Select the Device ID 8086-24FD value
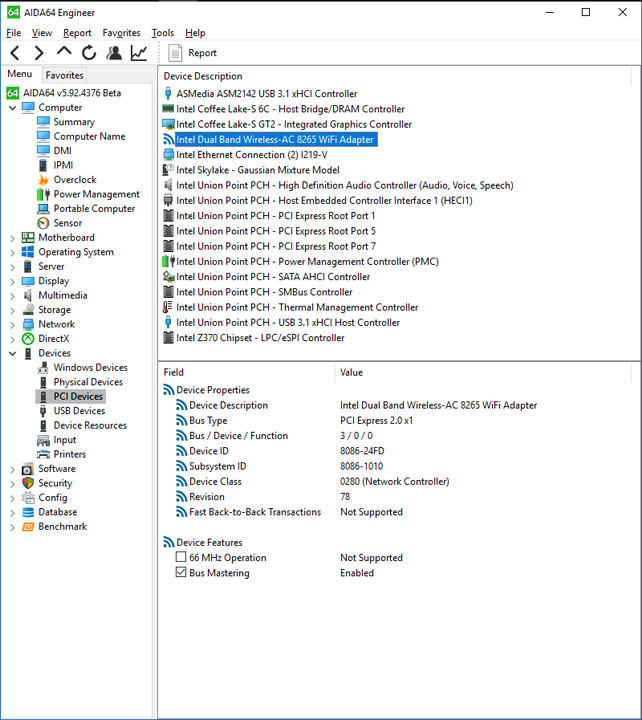The width and height of the screenshot is (642, 720). pos(362,451)
